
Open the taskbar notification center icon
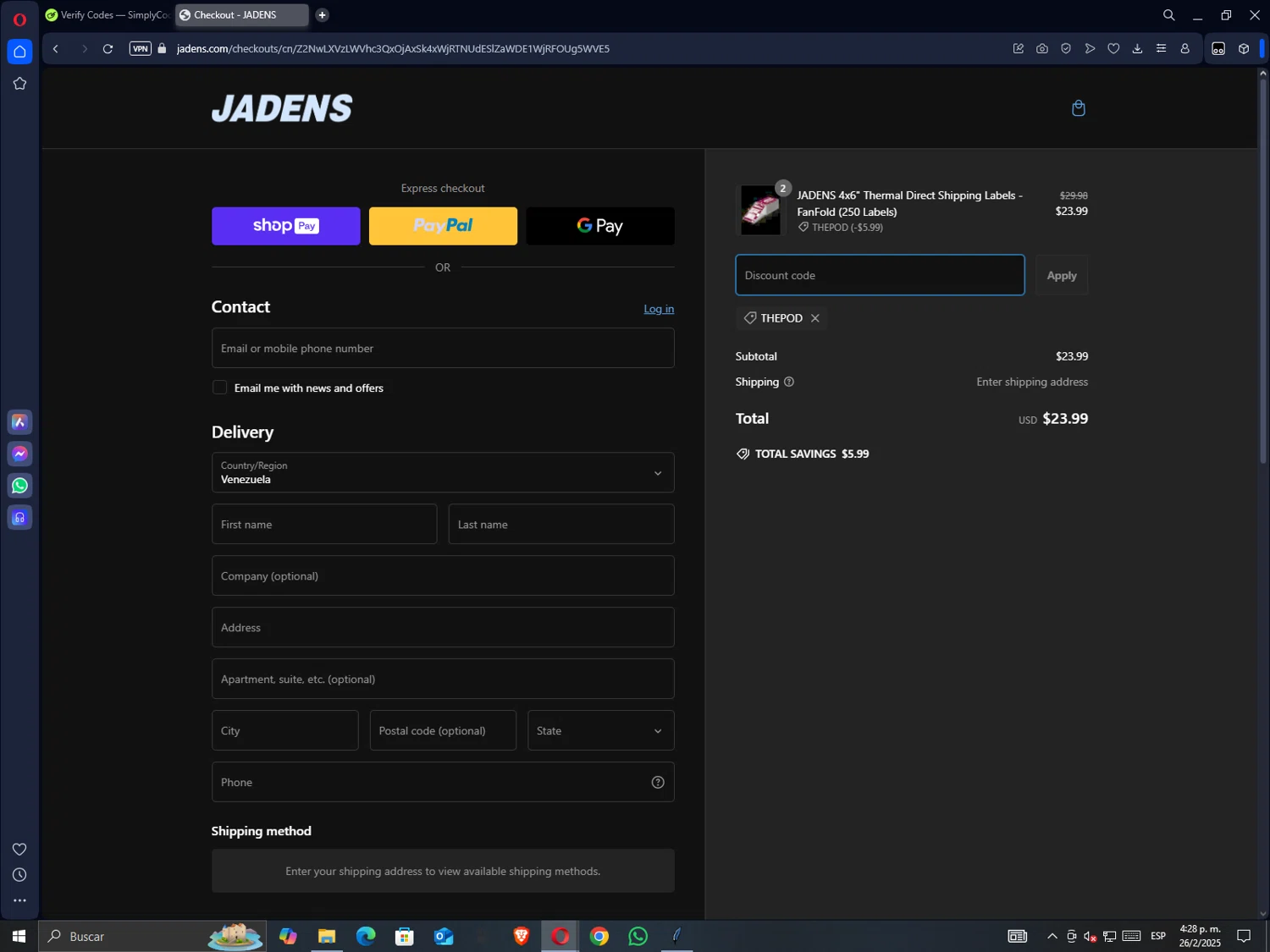pyautogui.click(x=1244, y=936)
